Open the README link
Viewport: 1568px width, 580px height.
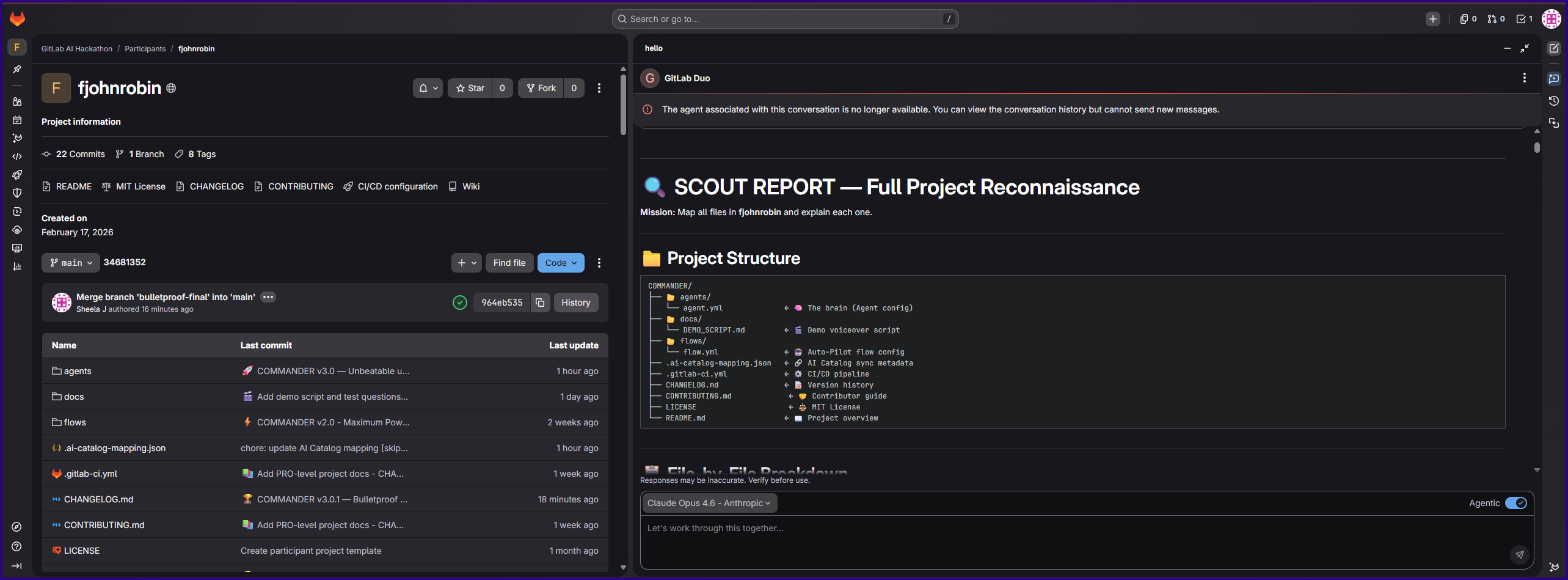click(67, 186)
